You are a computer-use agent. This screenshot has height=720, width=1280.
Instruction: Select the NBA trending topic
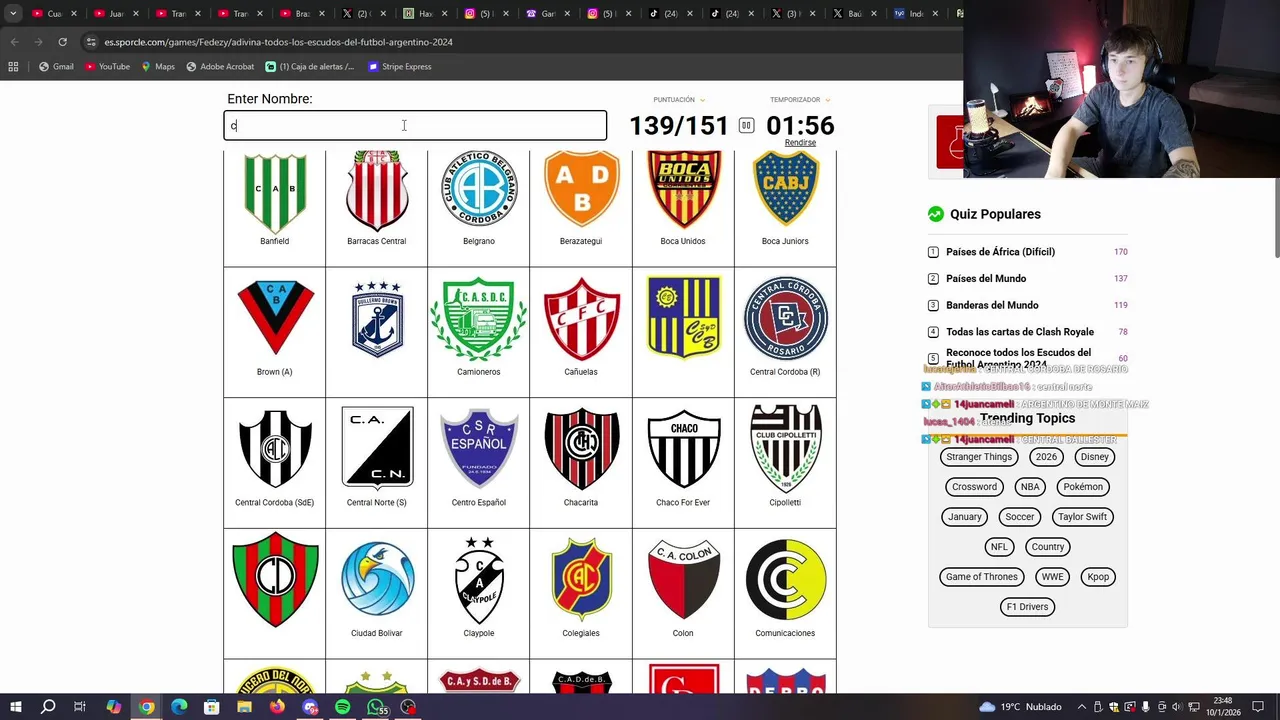1030,487
